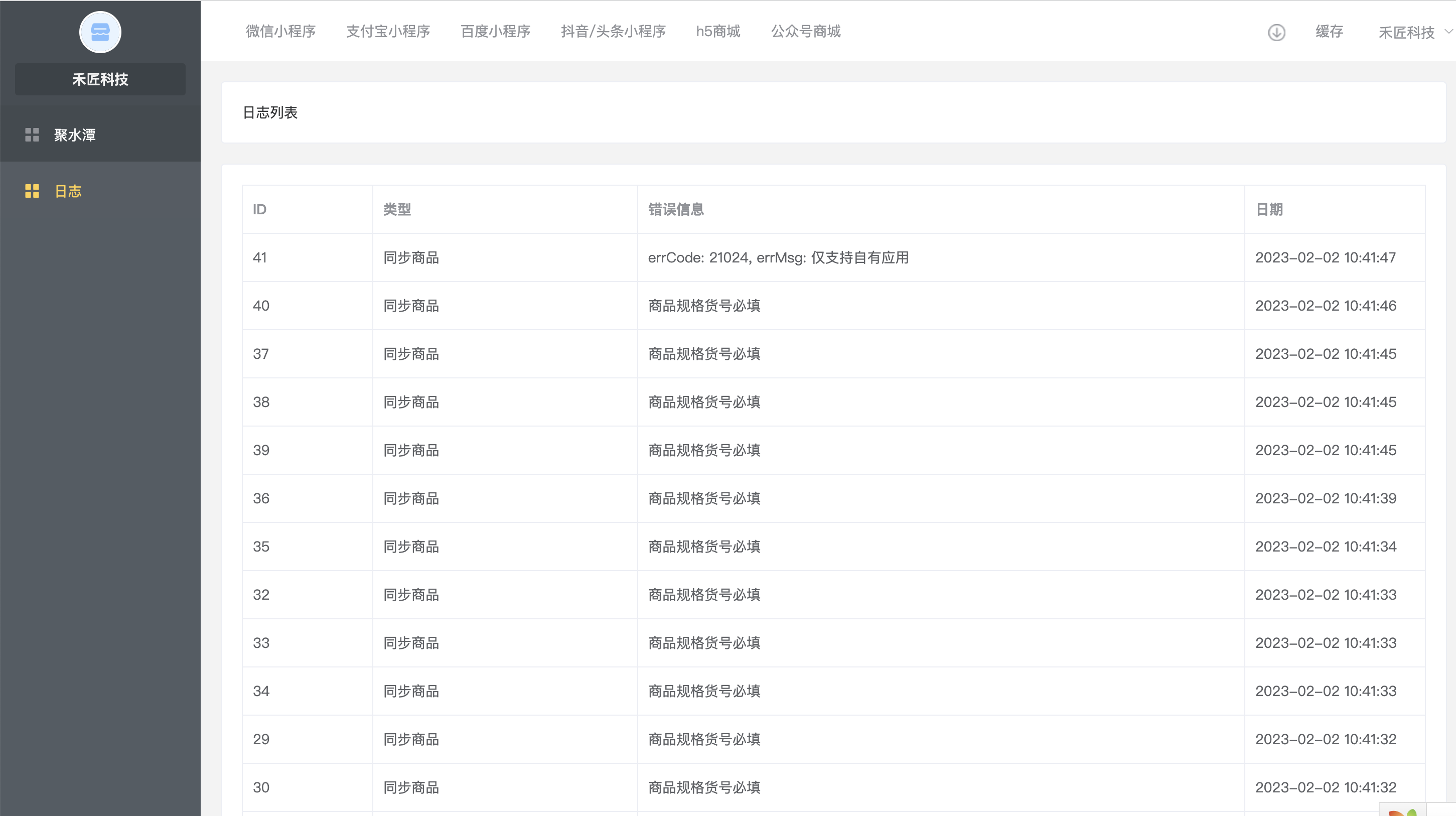
Task: Click date 2023-02-02 10:41:39
Action: (x=1326, y=498)
